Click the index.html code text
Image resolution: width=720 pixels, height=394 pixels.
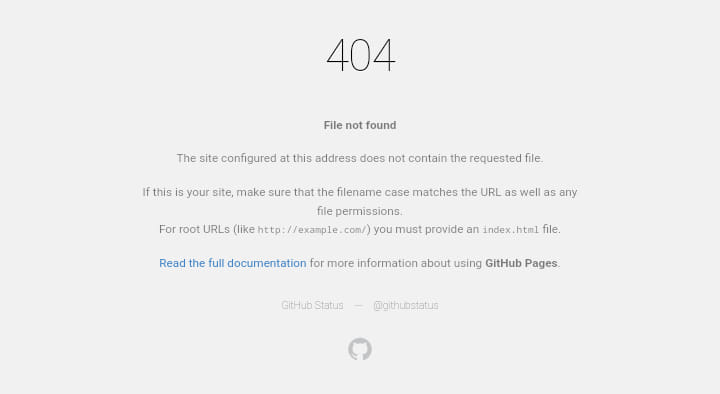[x=510, y=230]
